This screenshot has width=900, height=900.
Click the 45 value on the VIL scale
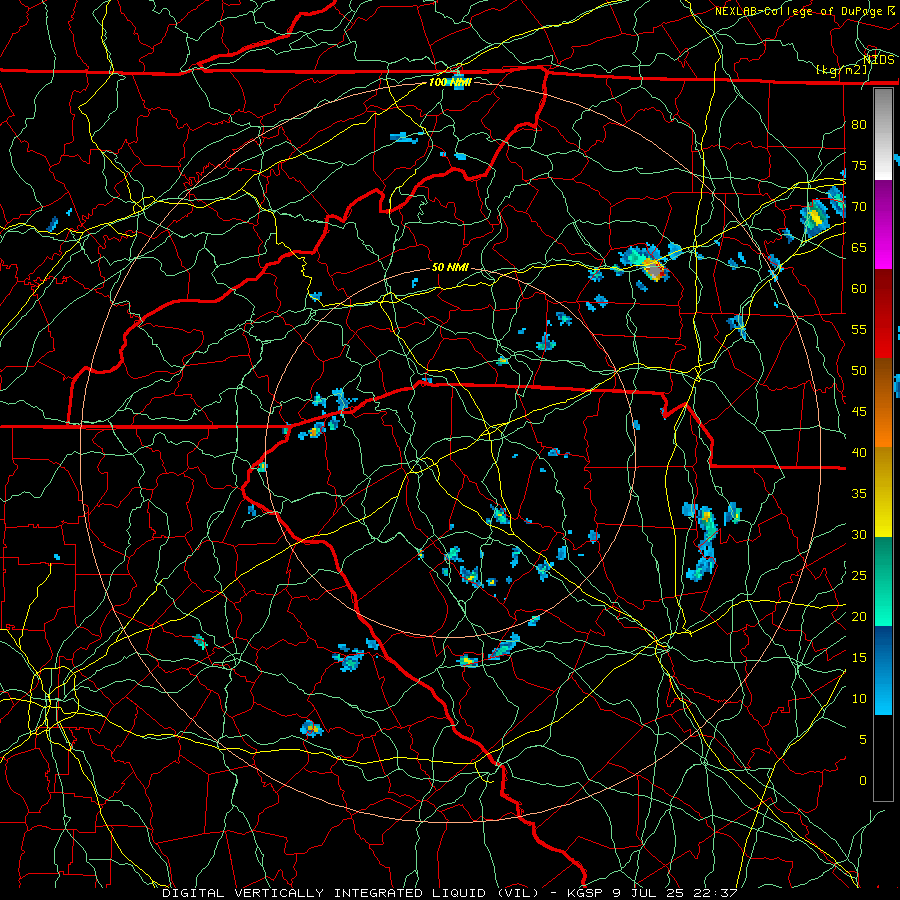pyautogui.click(x=859, y=412)
